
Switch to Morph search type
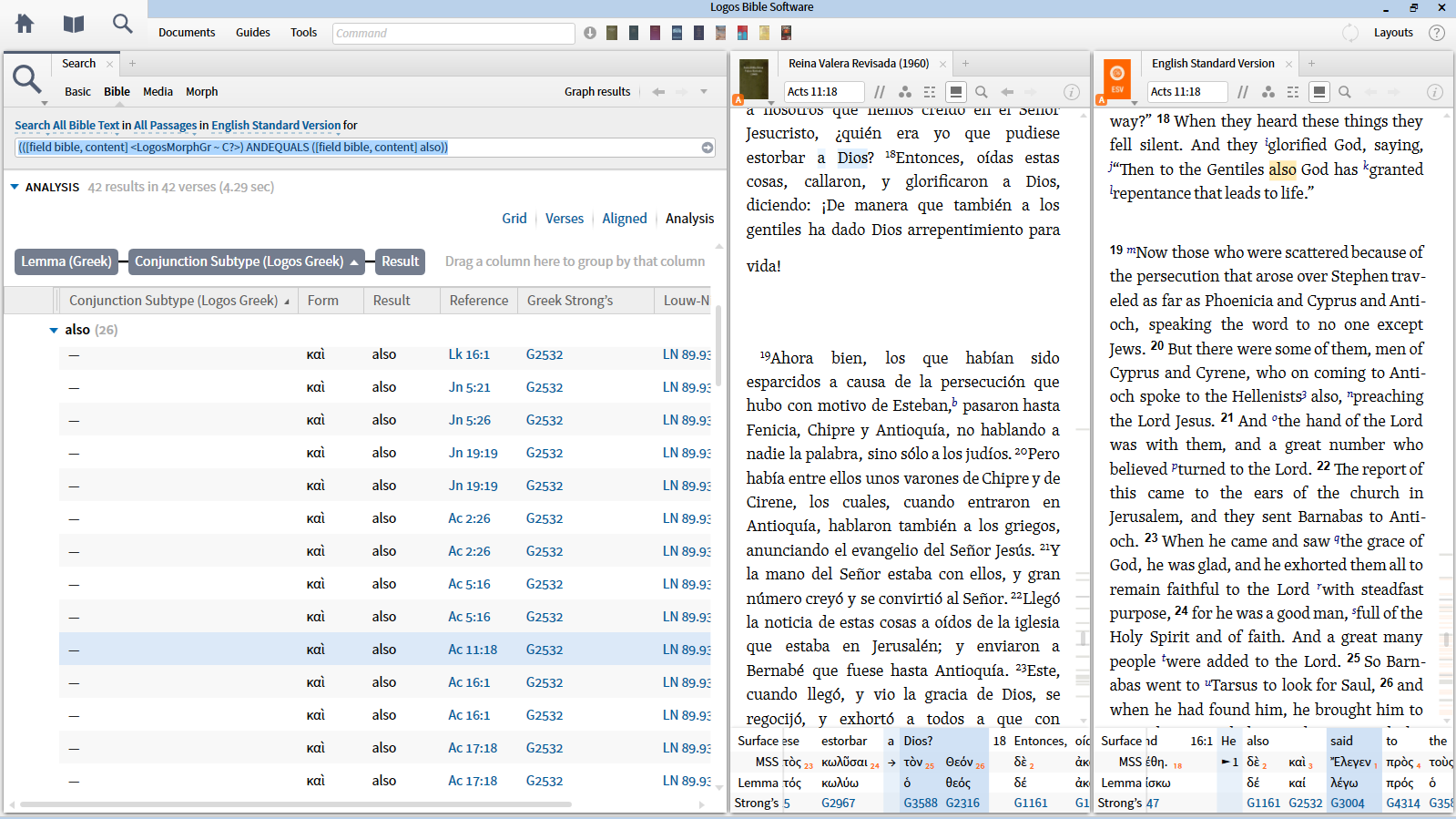pyautogui.click(x=202, y=92)
